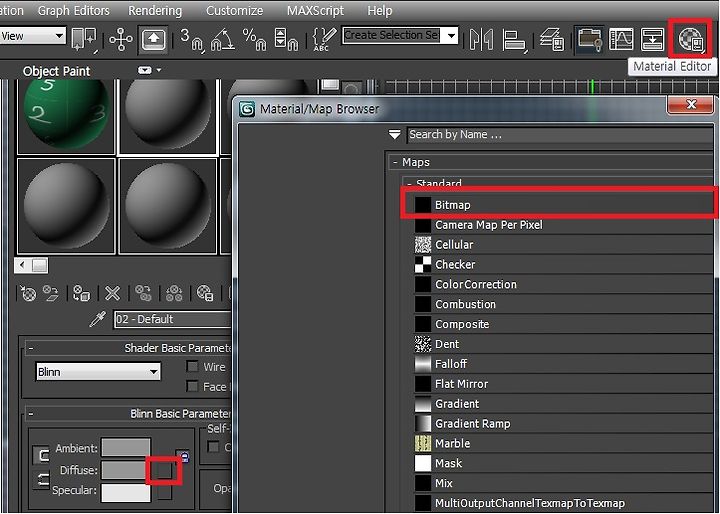
Task: Click Reset Map/Mtl to Default X icon
Action: (x=112, y=293)
